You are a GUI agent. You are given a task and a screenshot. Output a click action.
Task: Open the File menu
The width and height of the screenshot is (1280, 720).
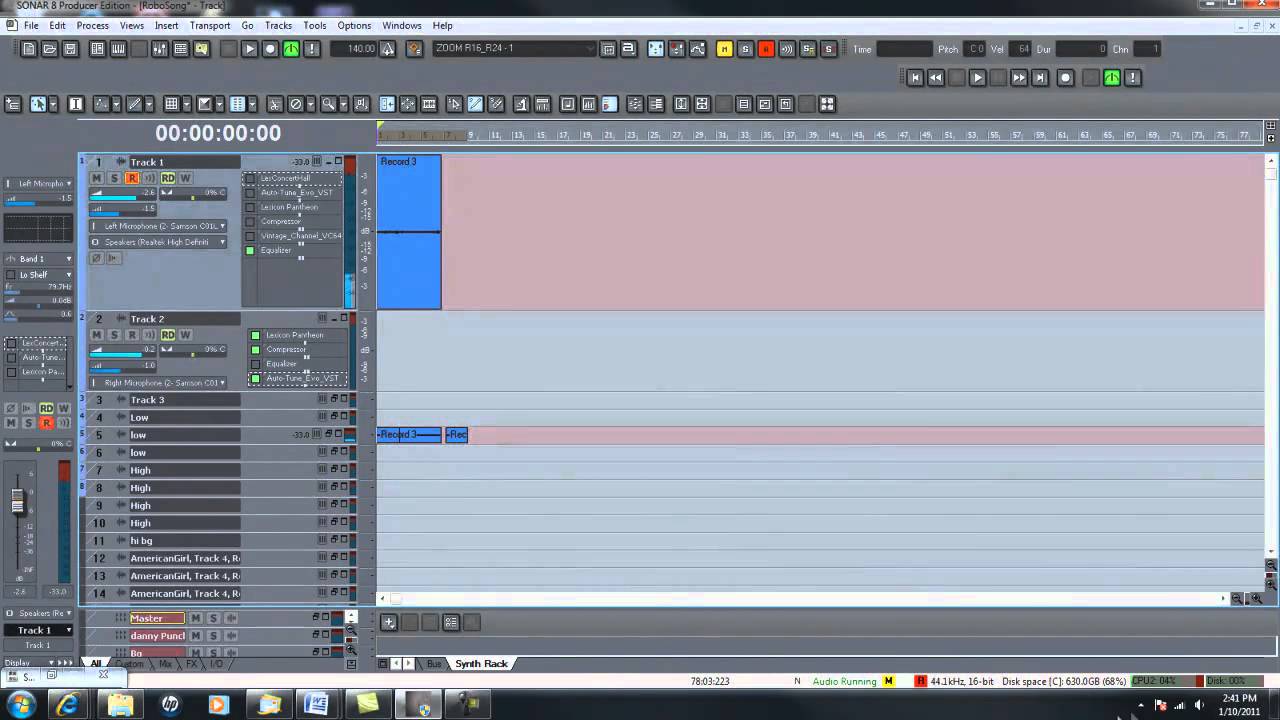(31, 25)
